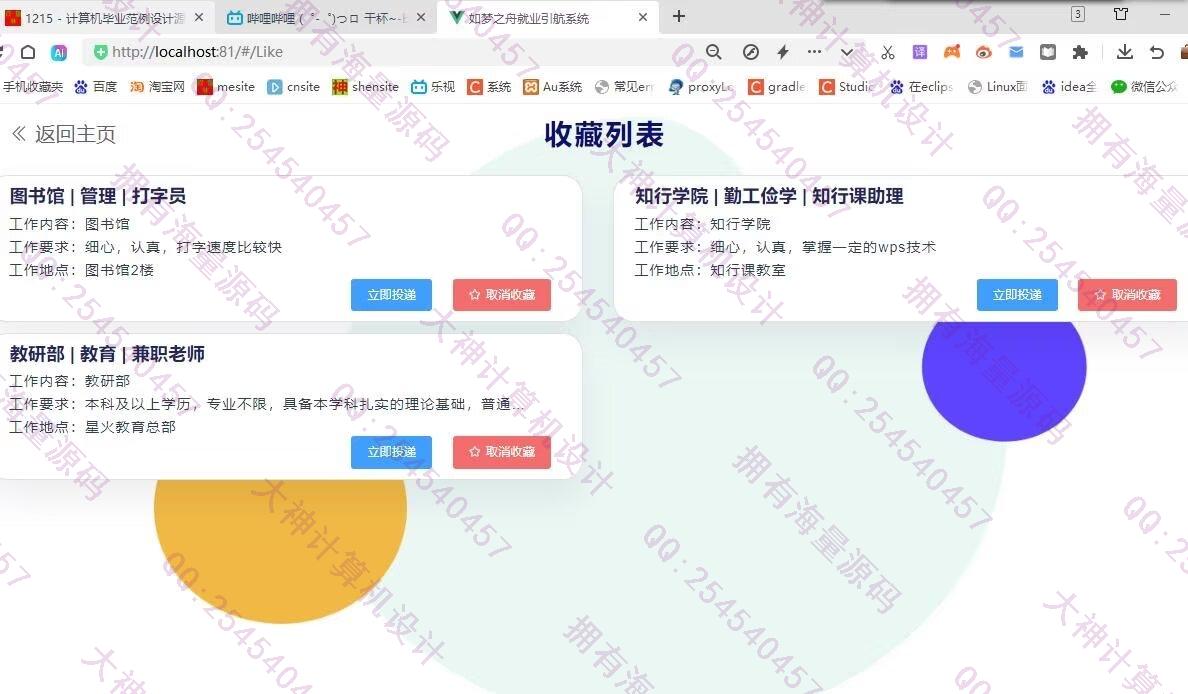The width and height of the screenshot is (1188, 694).
Task: Close the 哔哩哔哩 tab
Action: pos(421,17)
